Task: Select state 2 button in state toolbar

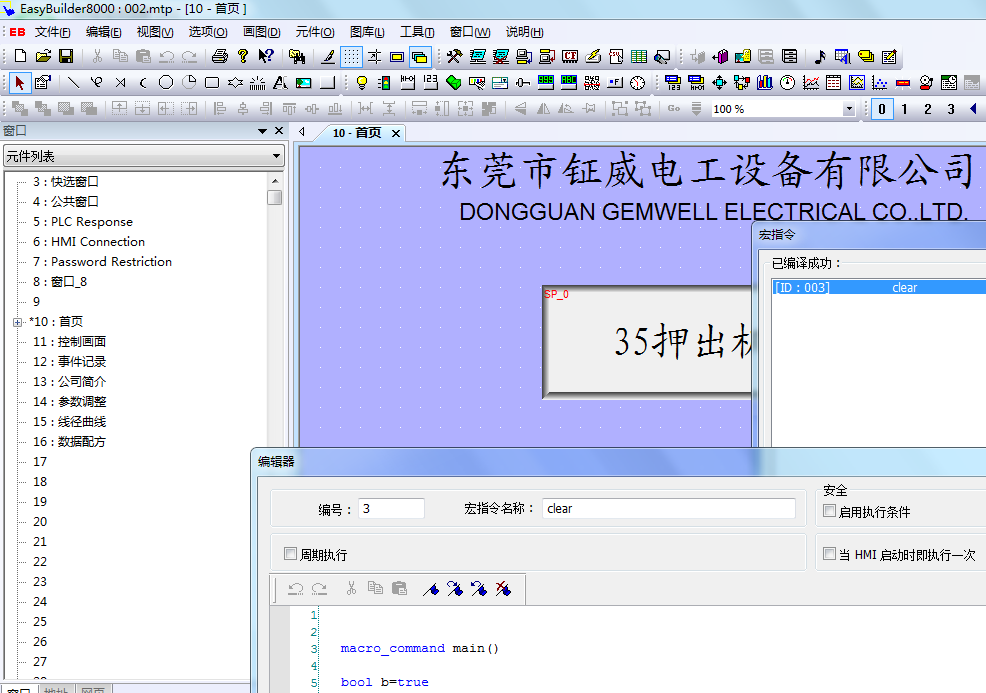Action: 927,109
